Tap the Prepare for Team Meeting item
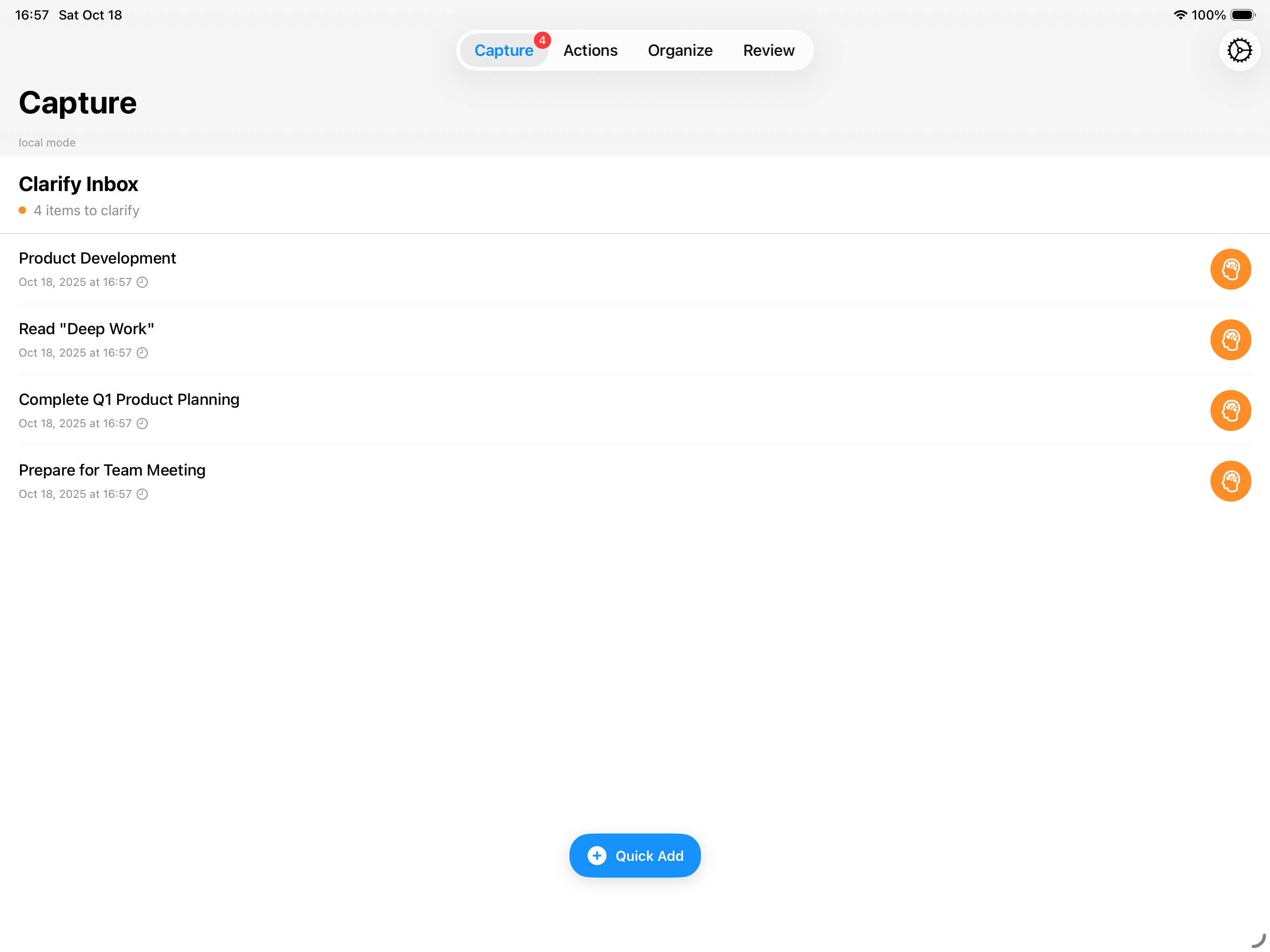This screenshot has width=1270, height=952. [x=112, y=470]
